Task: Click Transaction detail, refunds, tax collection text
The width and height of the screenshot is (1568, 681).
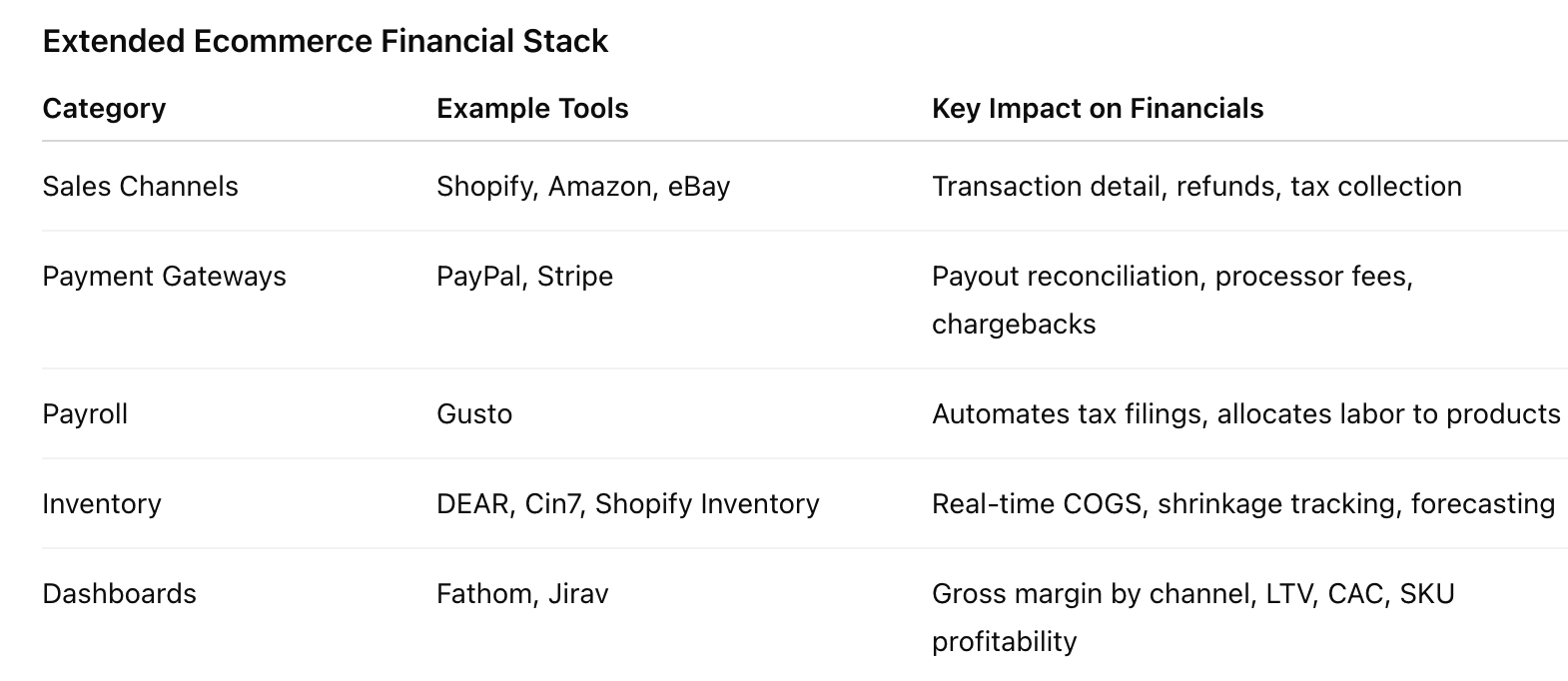Action: [x=1195, y=187]
